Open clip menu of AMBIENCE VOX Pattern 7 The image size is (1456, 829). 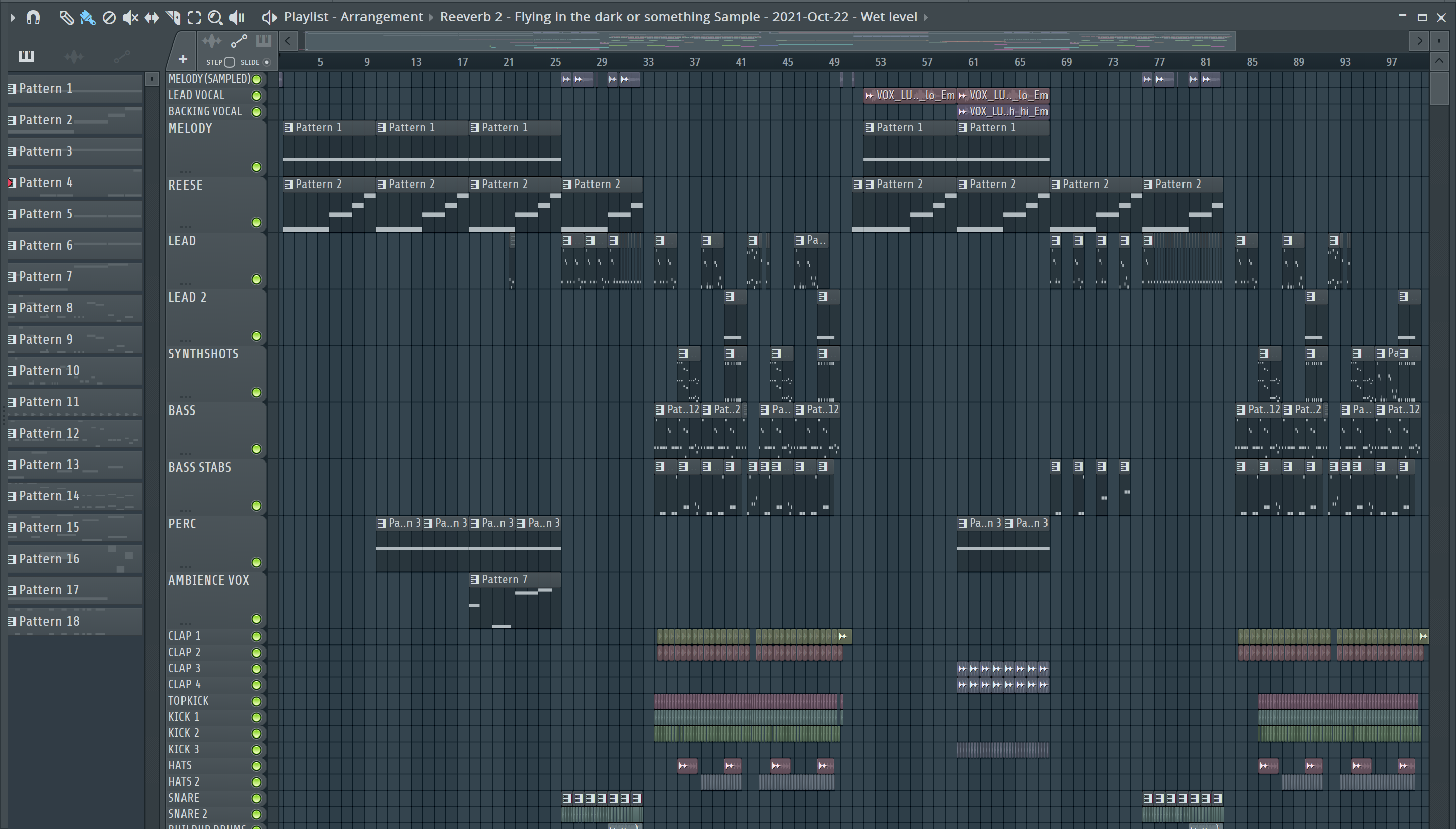(x=474, y=580)
